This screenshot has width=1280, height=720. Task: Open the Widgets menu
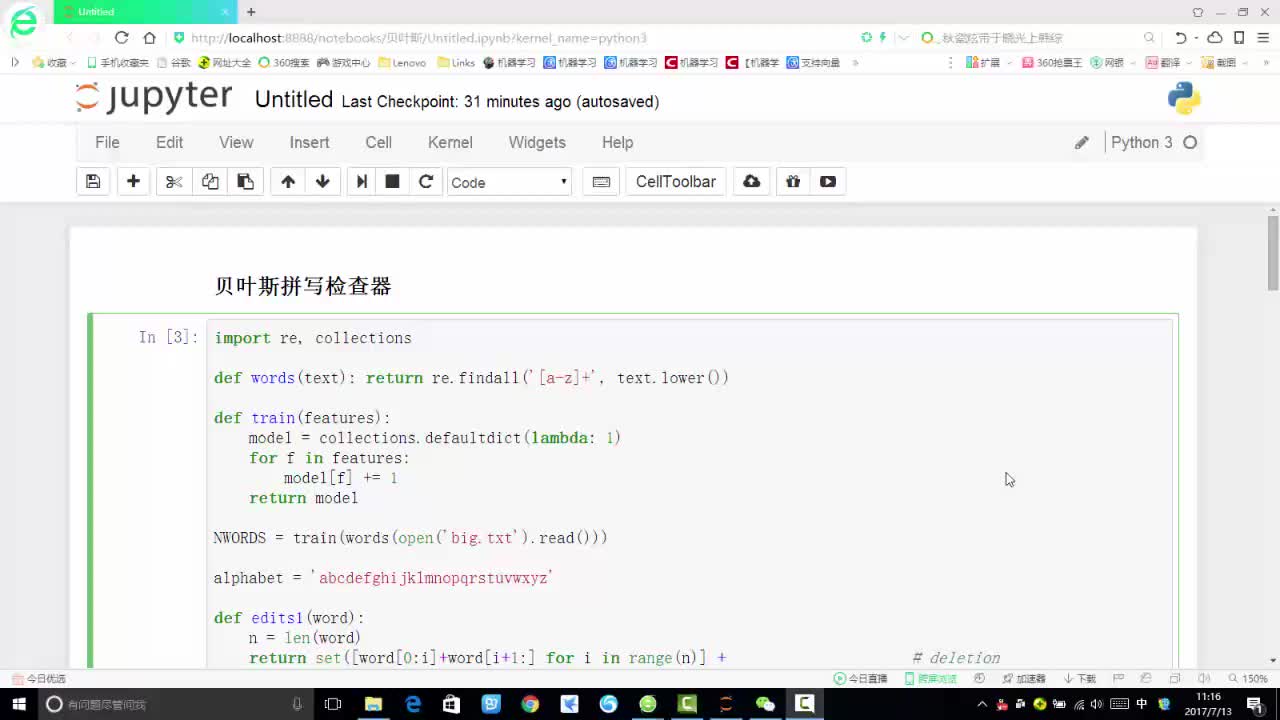(x=537, y=143)
